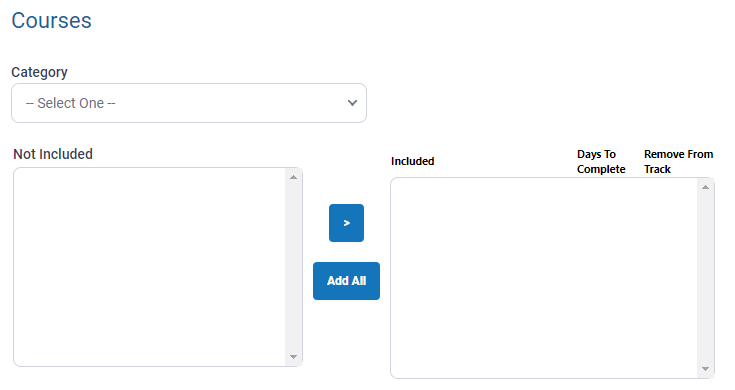The width and height of the screenshot is (735, 390).
Task: Click the chevron arrow in Category select
Action: (x=352, y=103)
